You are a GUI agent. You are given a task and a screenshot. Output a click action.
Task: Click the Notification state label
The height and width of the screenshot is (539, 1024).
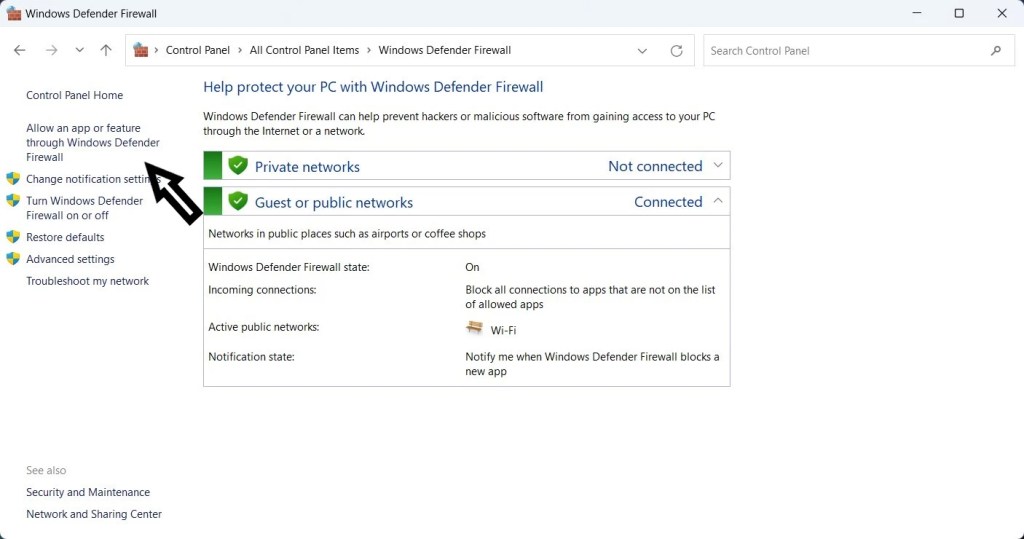pyautogui.click(x=251, y=357)
